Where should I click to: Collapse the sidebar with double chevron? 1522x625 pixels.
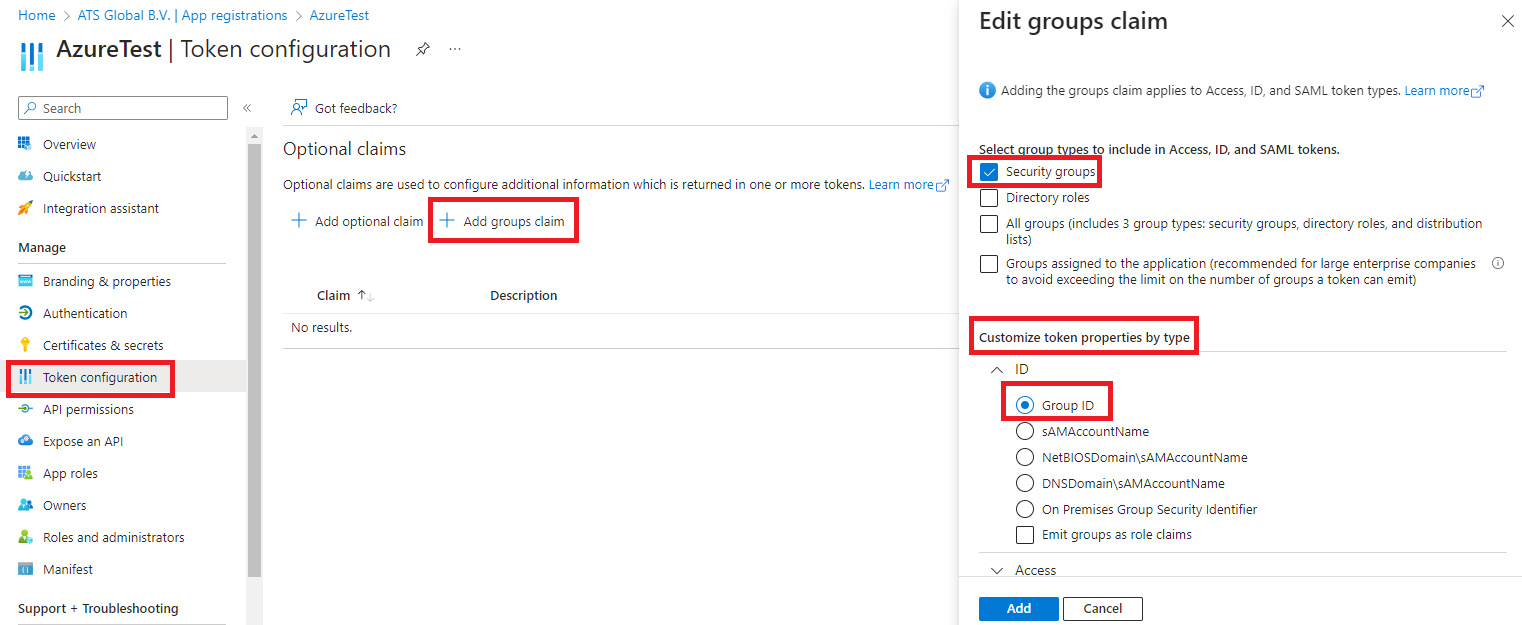[x=247, y=108]
